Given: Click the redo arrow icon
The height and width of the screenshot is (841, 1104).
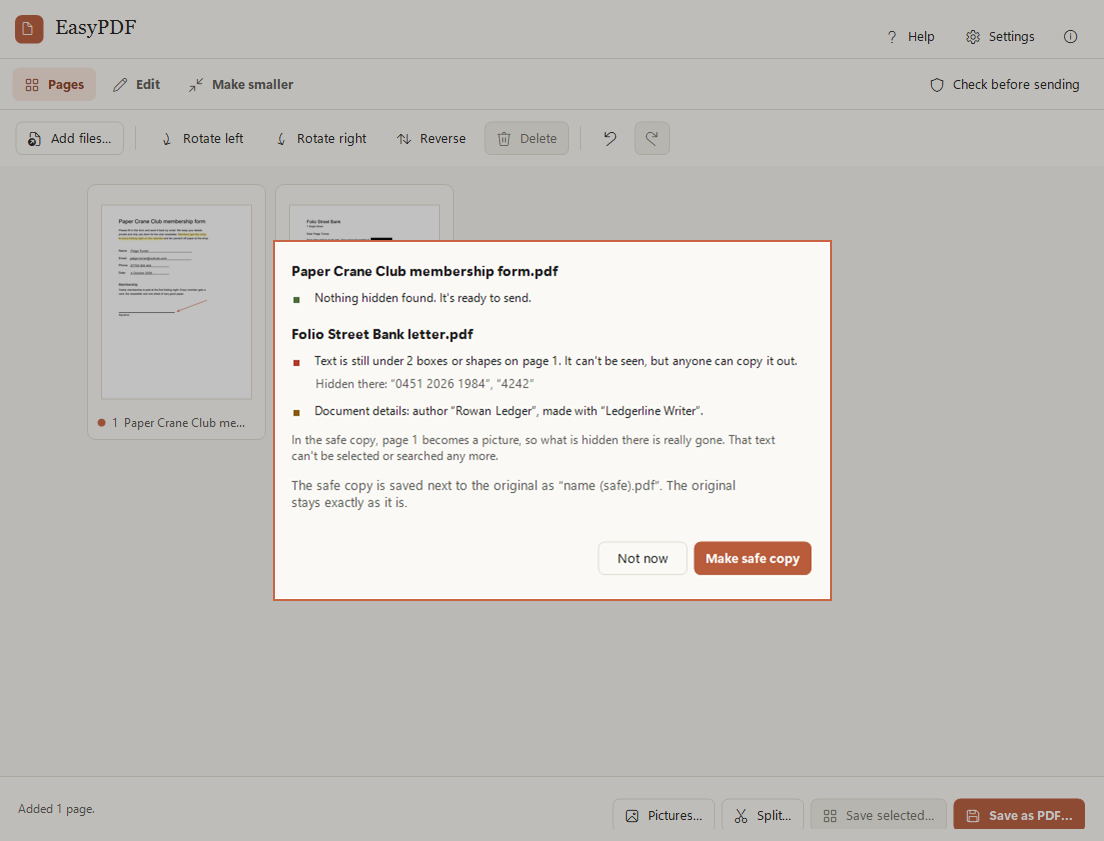Looking at the screenshot, I should point(652,139).
